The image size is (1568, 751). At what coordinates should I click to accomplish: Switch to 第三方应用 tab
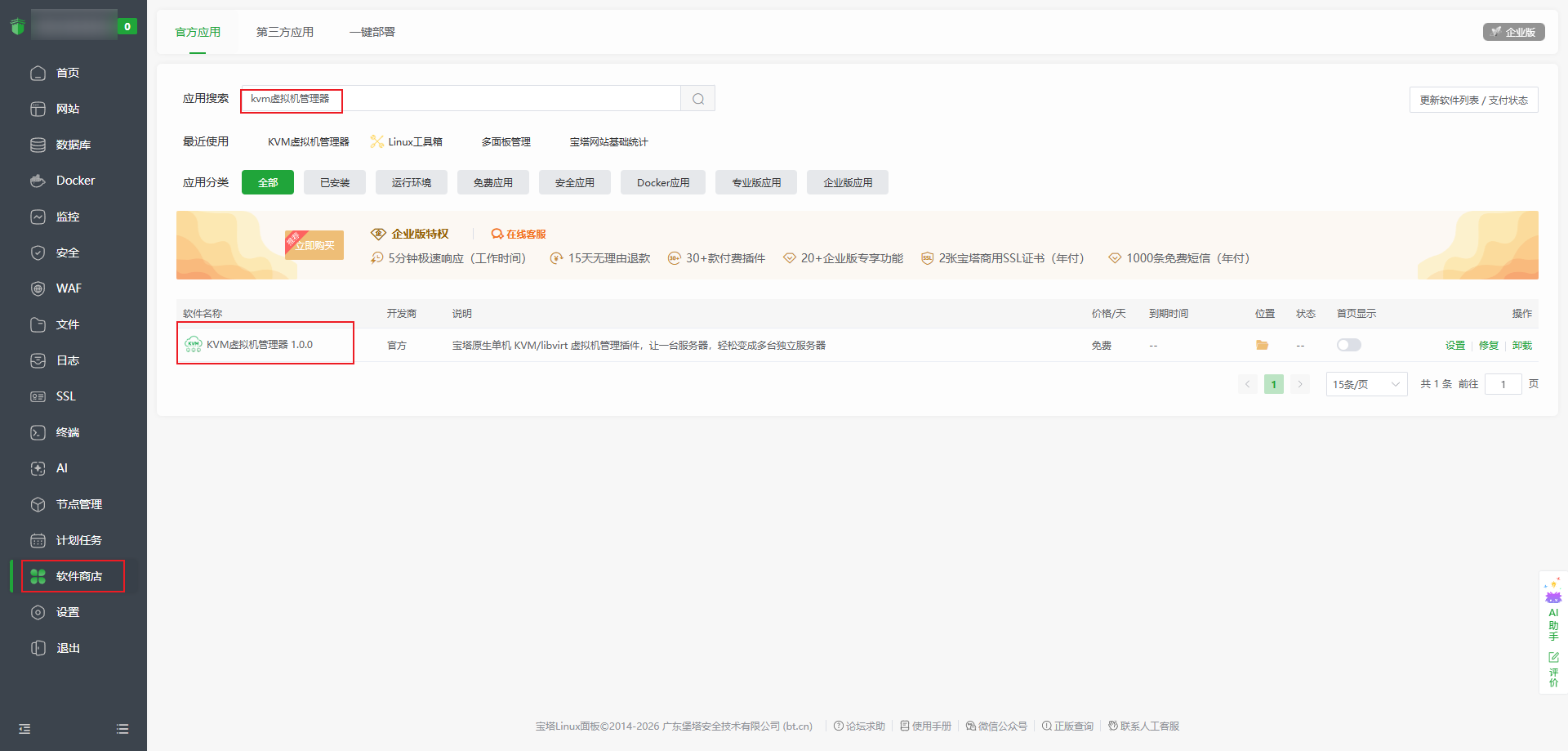click(285, 32)
